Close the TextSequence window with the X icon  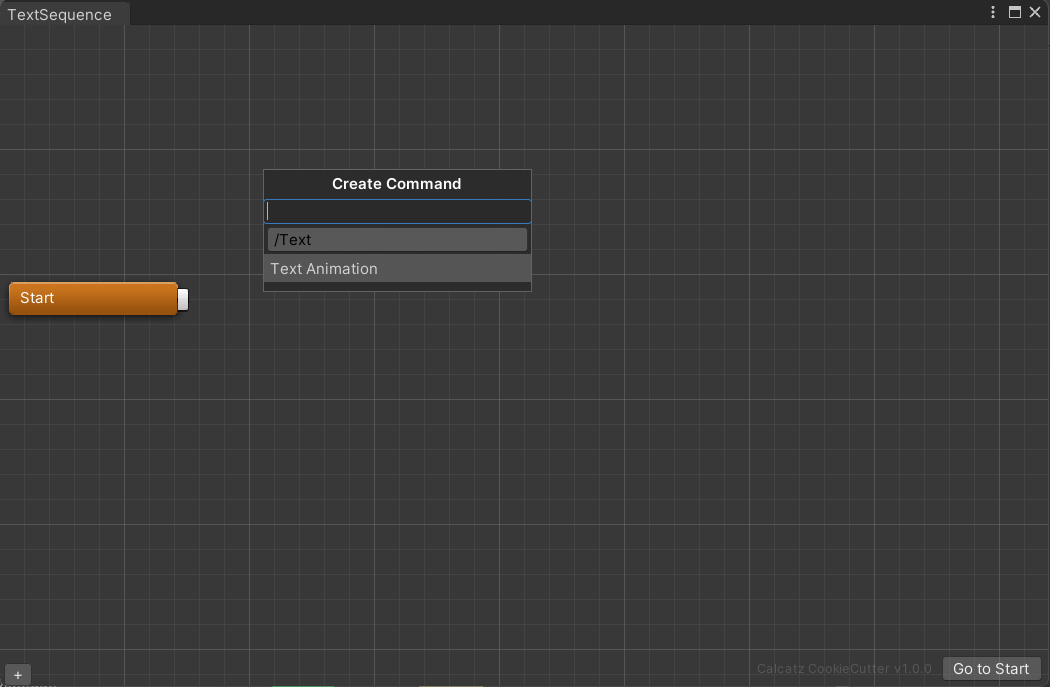pos(1035,12)
